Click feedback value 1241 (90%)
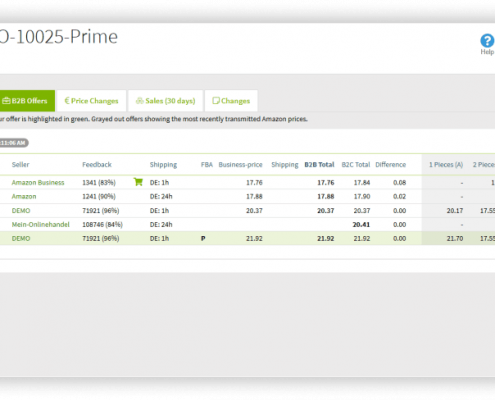The height and width of the screenshot is (400, 495). 99,197
